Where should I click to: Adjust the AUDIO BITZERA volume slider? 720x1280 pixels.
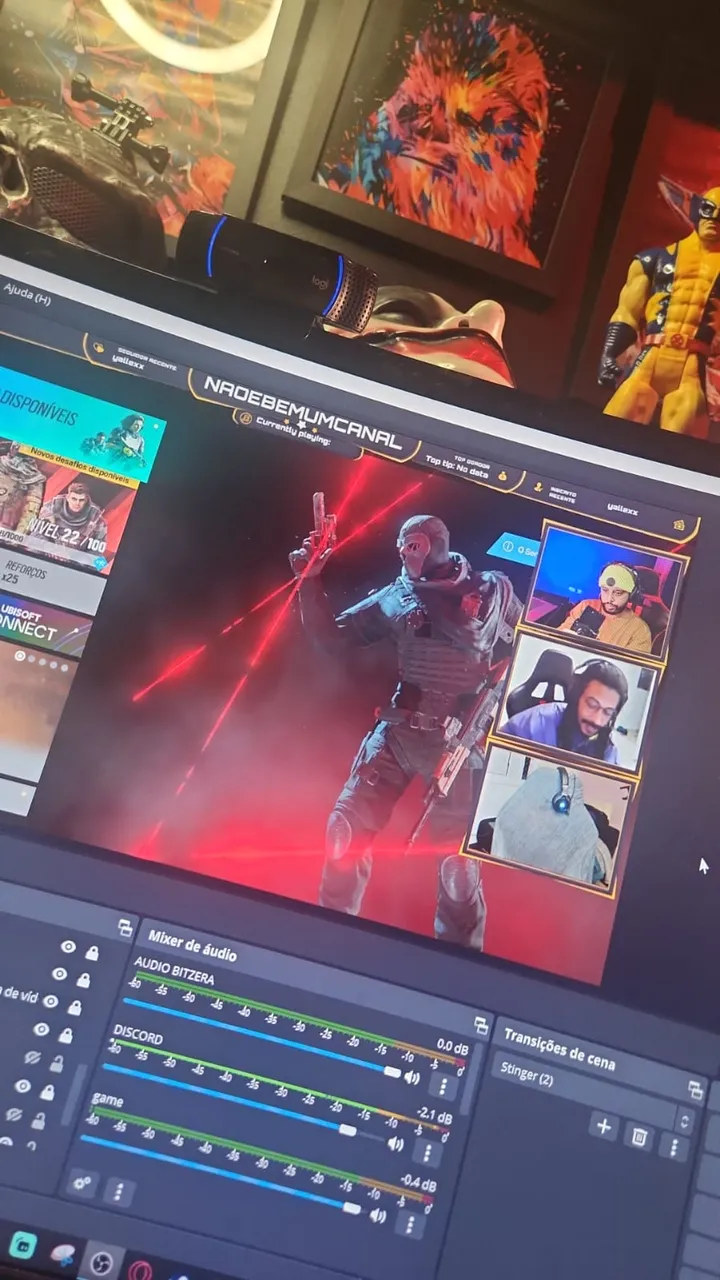coord(392,1071)
